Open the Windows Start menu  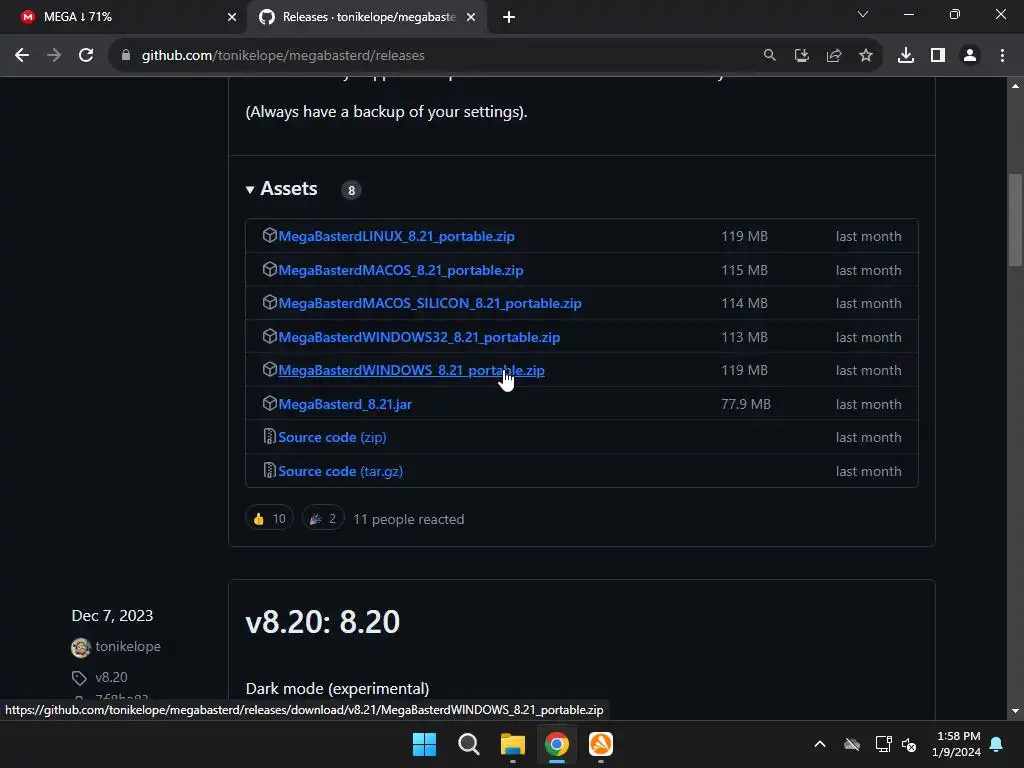point(424,744)
